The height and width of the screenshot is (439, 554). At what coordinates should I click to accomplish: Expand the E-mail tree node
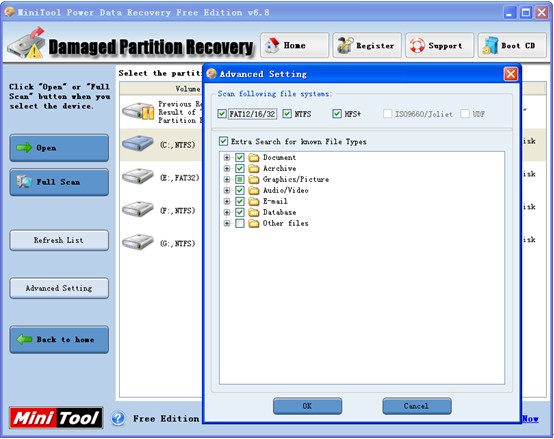point(227,201)
